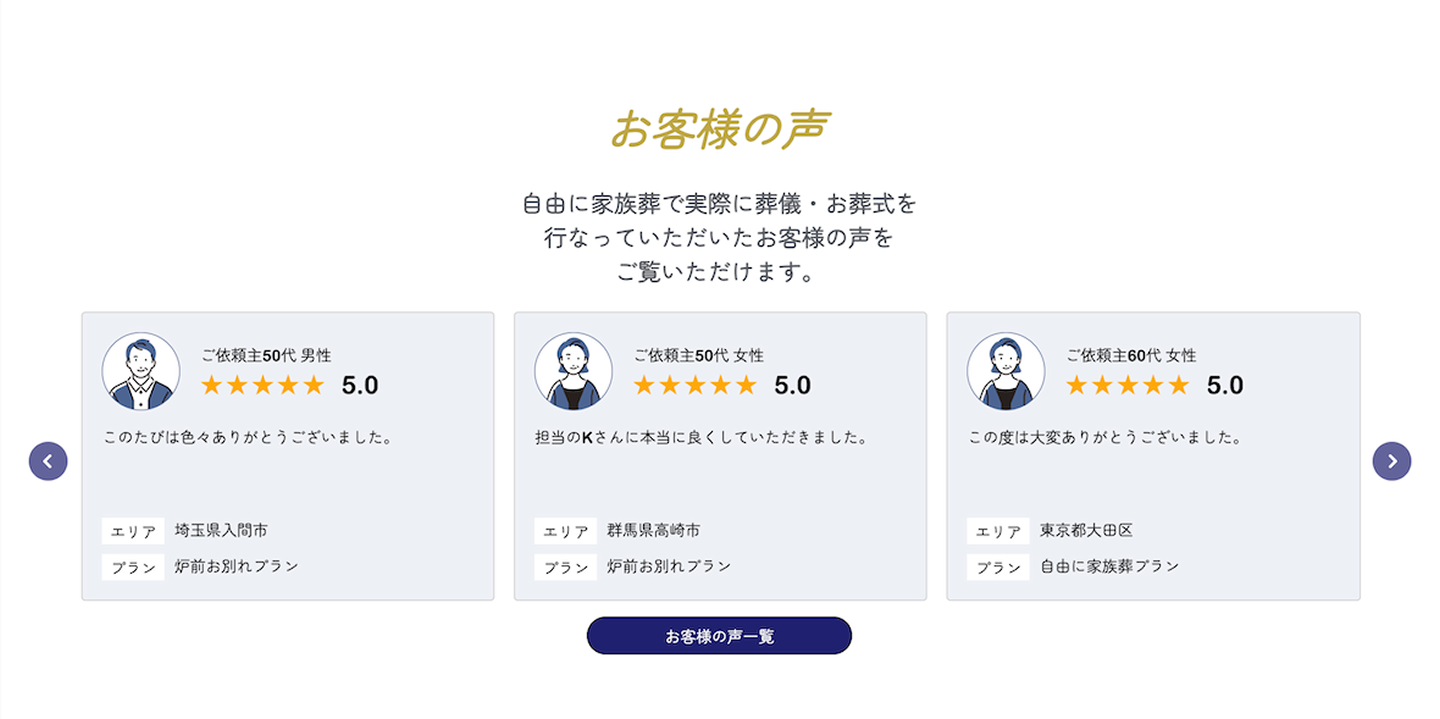
Task: Select the エリア label for 東京都大田区
Action: 997,531
